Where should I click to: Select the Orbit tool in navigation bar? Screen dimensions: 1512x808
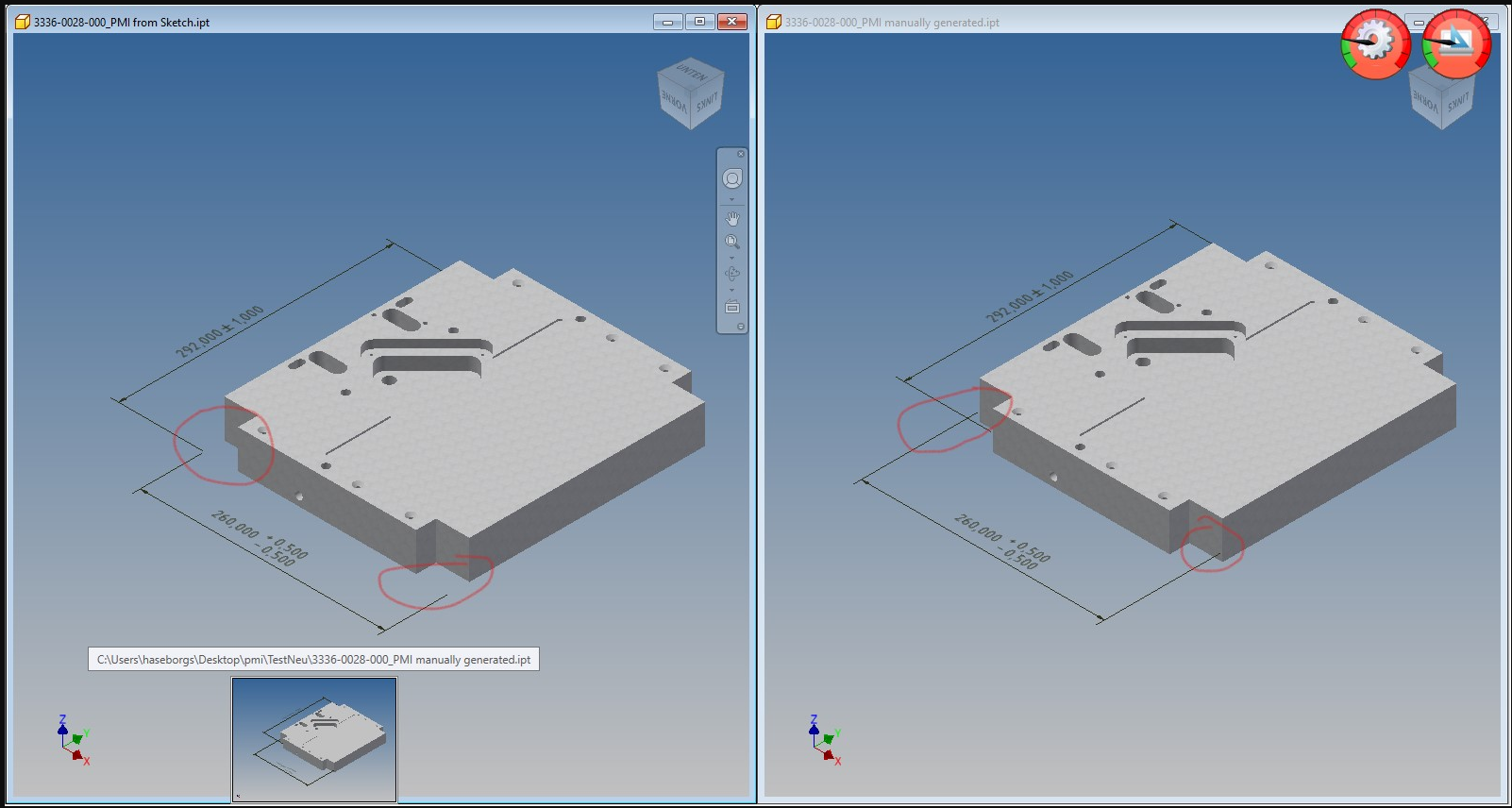[x=732, y=274]
